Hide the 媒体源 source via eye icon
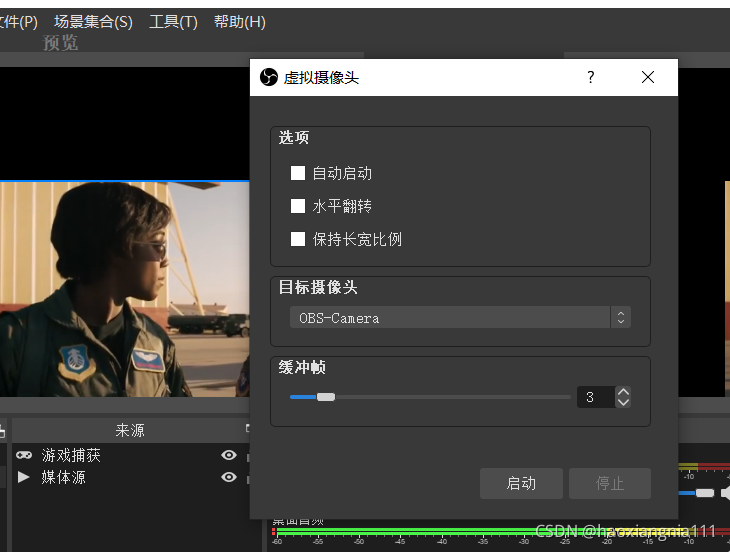Viewport: 730px width, 552px height. point(229,477)
